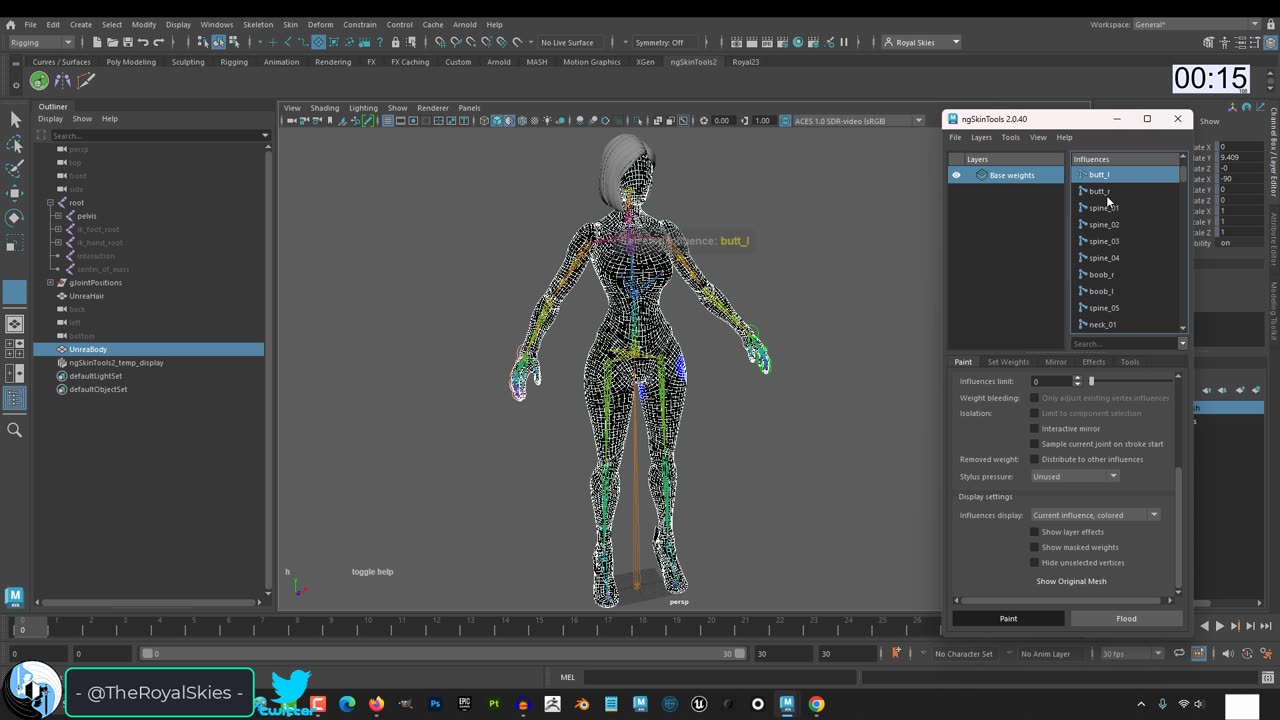Viewport: 1280px width, 720px height.
Task: Click the time range slider bar
Action: [443, 654]
